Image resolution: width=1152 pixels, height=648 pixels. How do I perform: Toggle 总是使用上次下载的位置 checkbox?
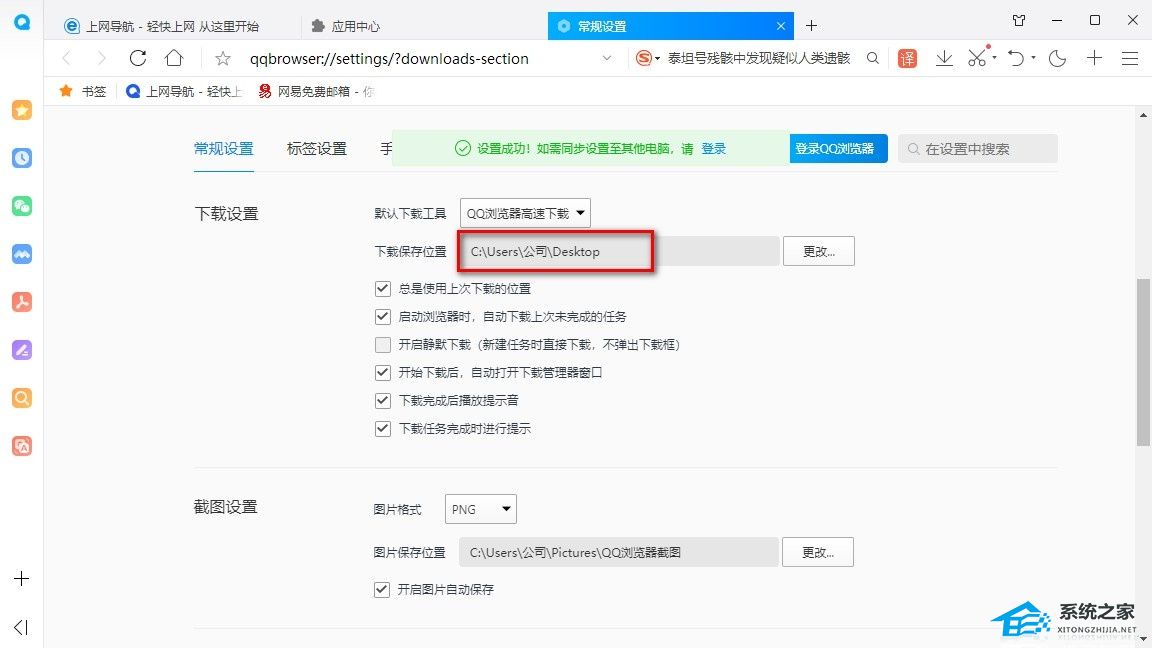tap(383, 289)
